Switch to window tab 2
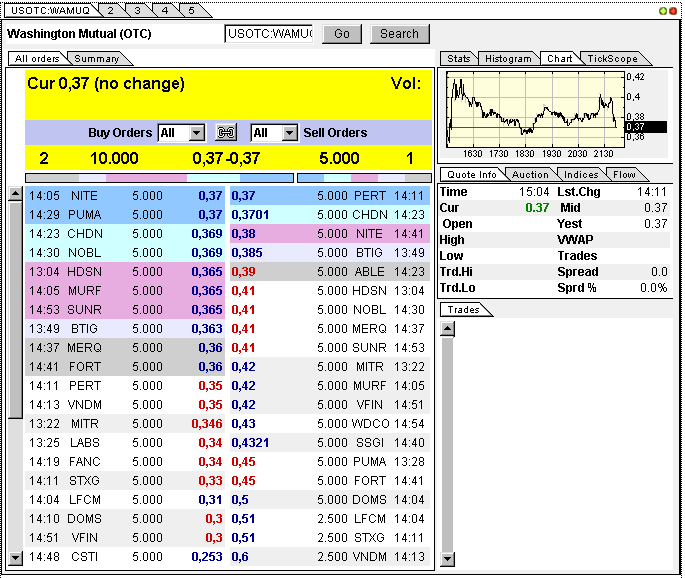This screenshot has width=685, height=578. (111, 10)
